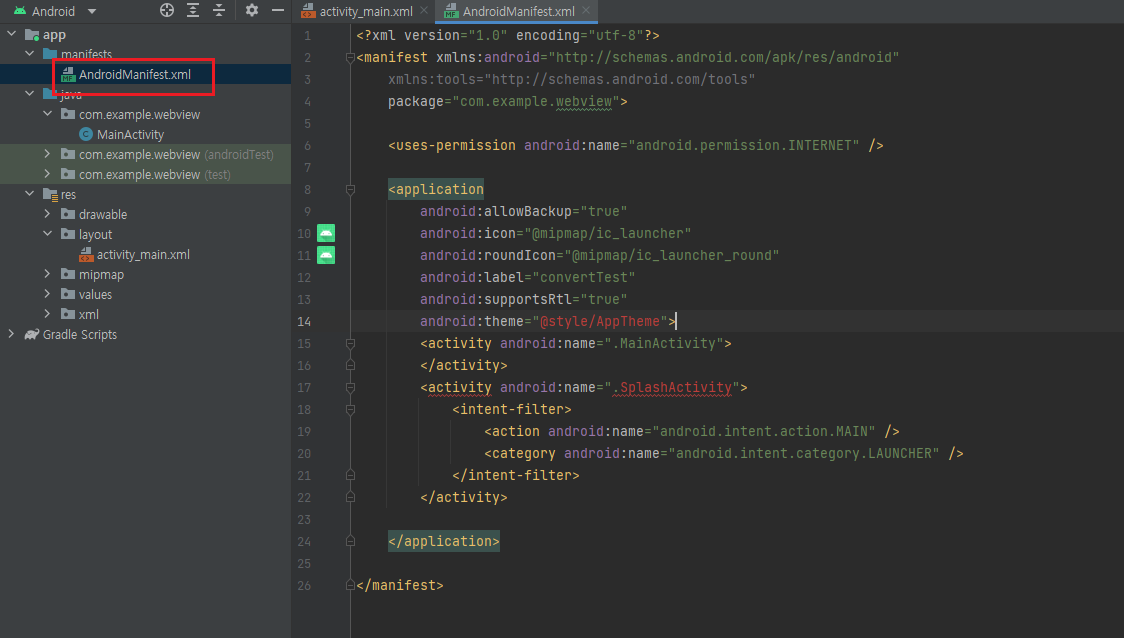Click the Expand All icon in Project toolbar
This screenshot has width=1124, height=638.
click(193, 11)
